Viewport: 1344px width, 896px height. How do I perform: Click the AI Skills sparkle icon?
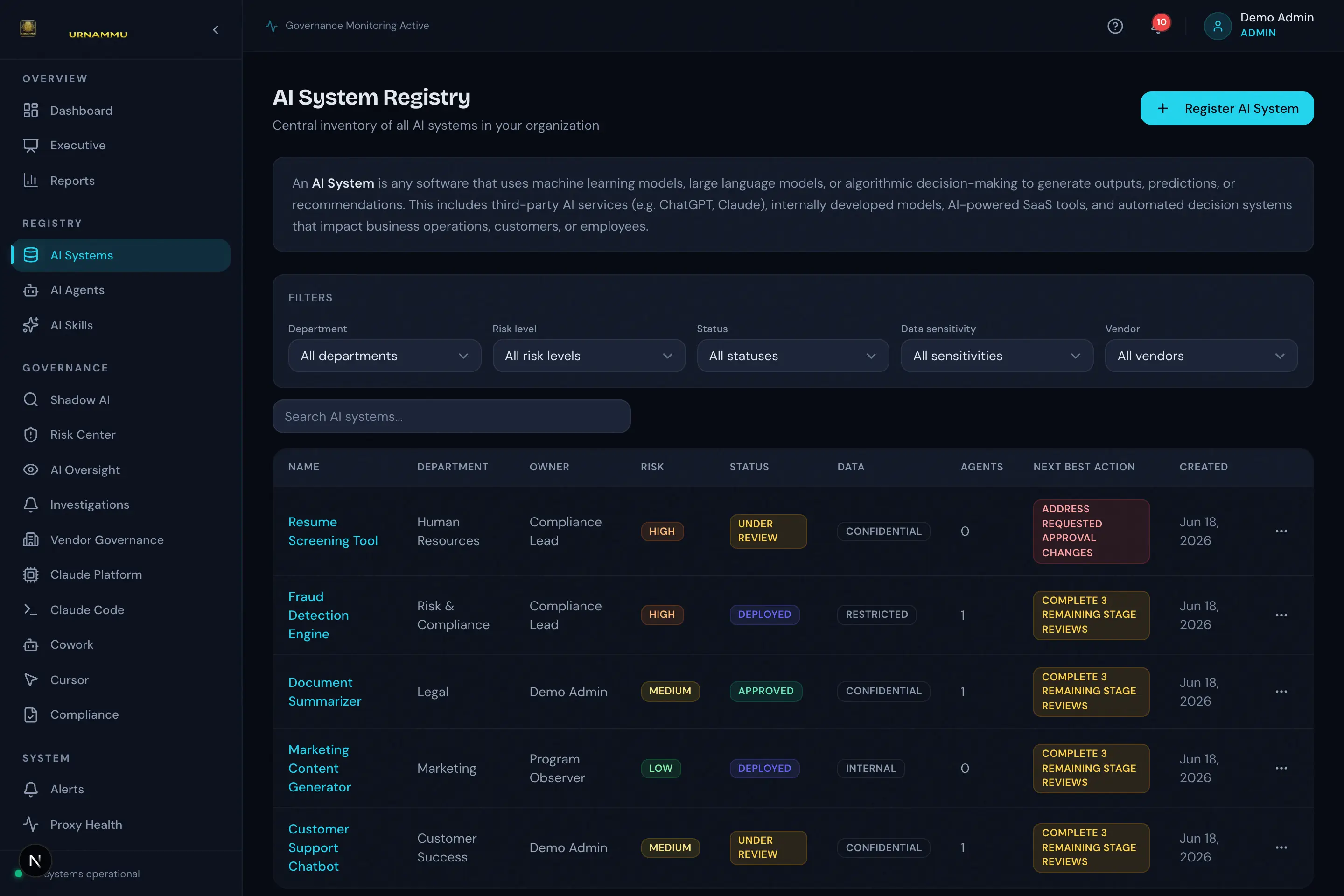click(31, 325)
